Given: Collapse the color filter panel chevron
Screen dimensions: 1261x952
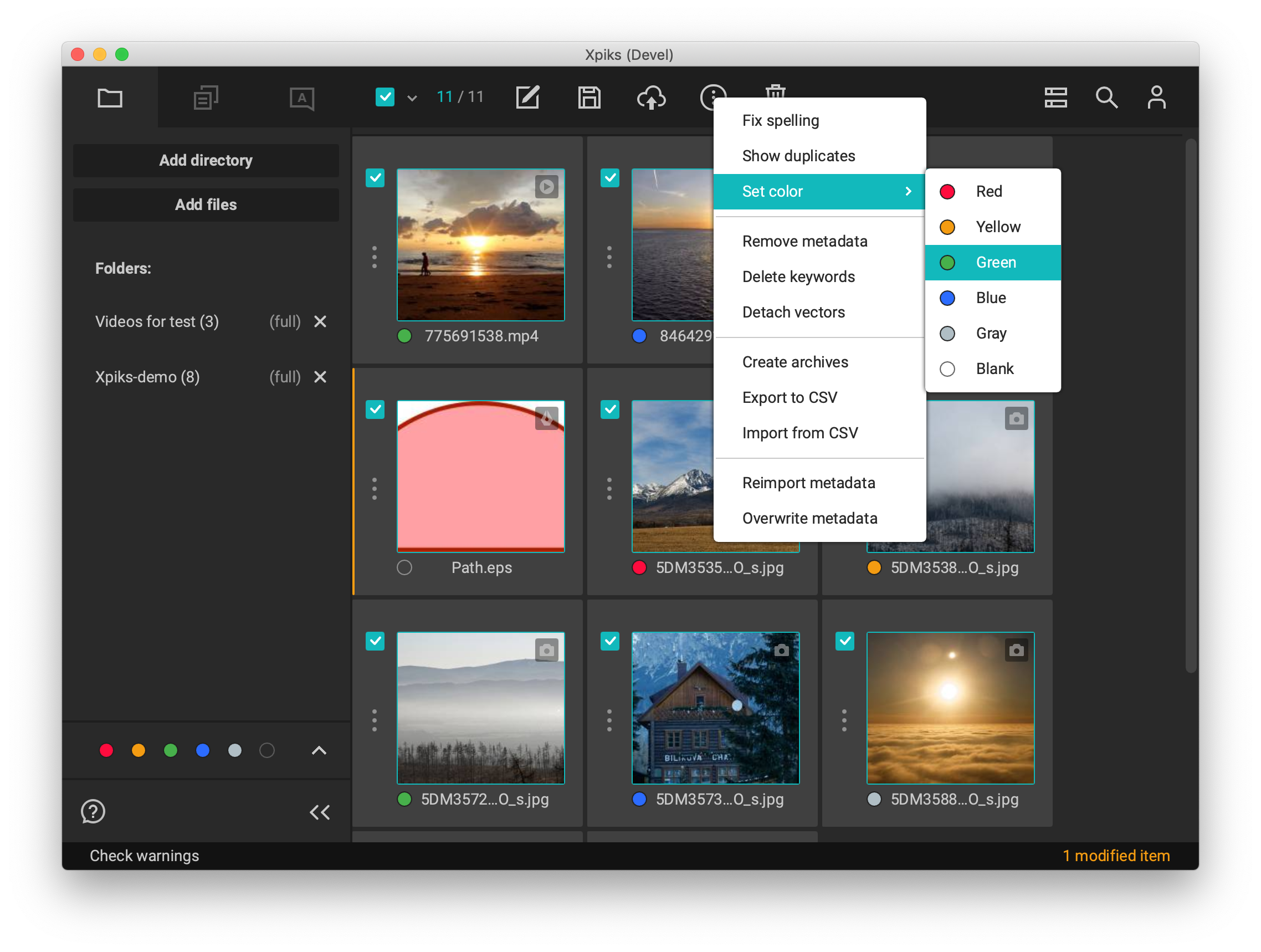Looking at the screenshot, I should [x=319, y=750].
